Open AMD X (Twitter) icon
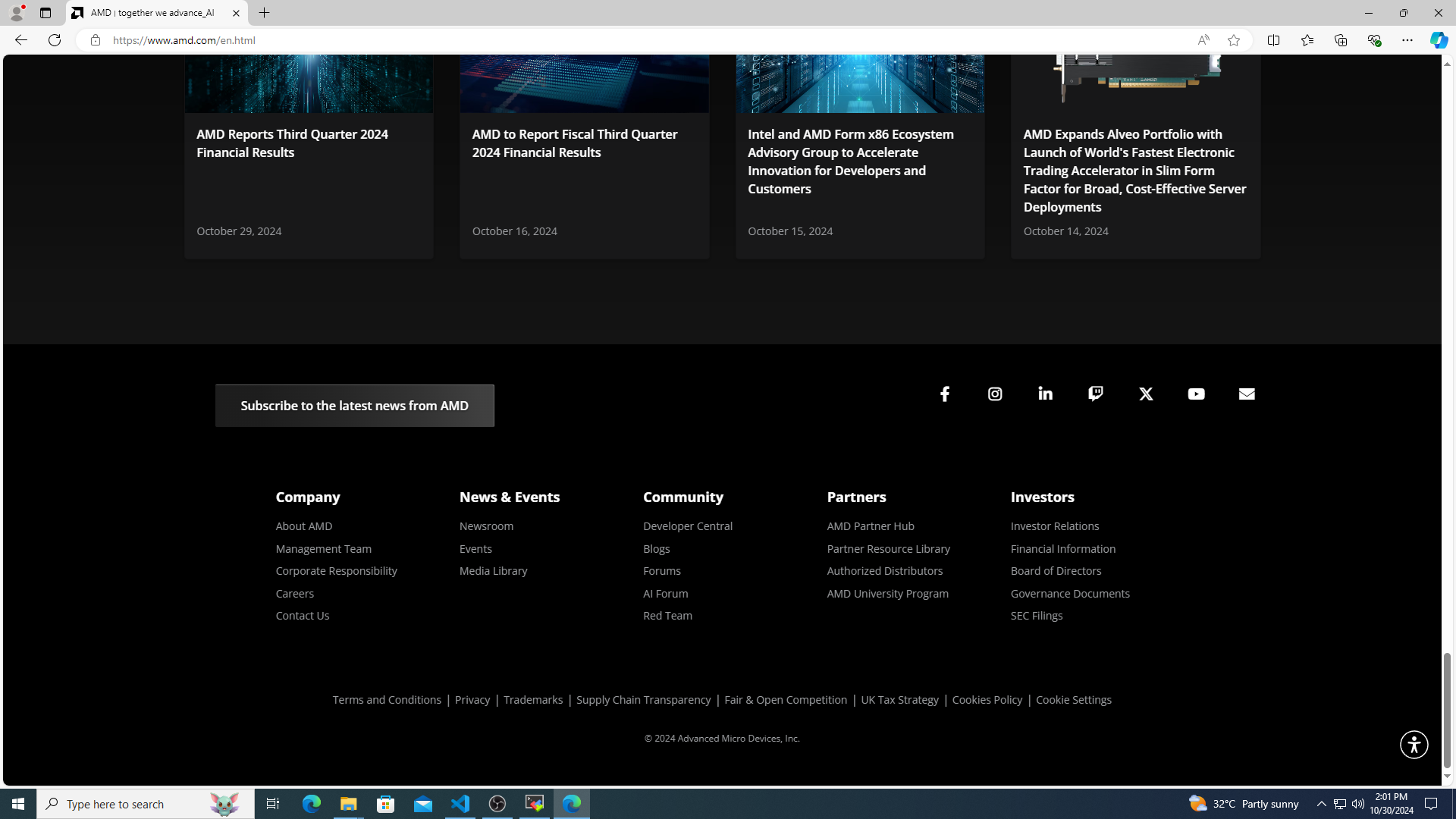 click(x=1146, y=394)
